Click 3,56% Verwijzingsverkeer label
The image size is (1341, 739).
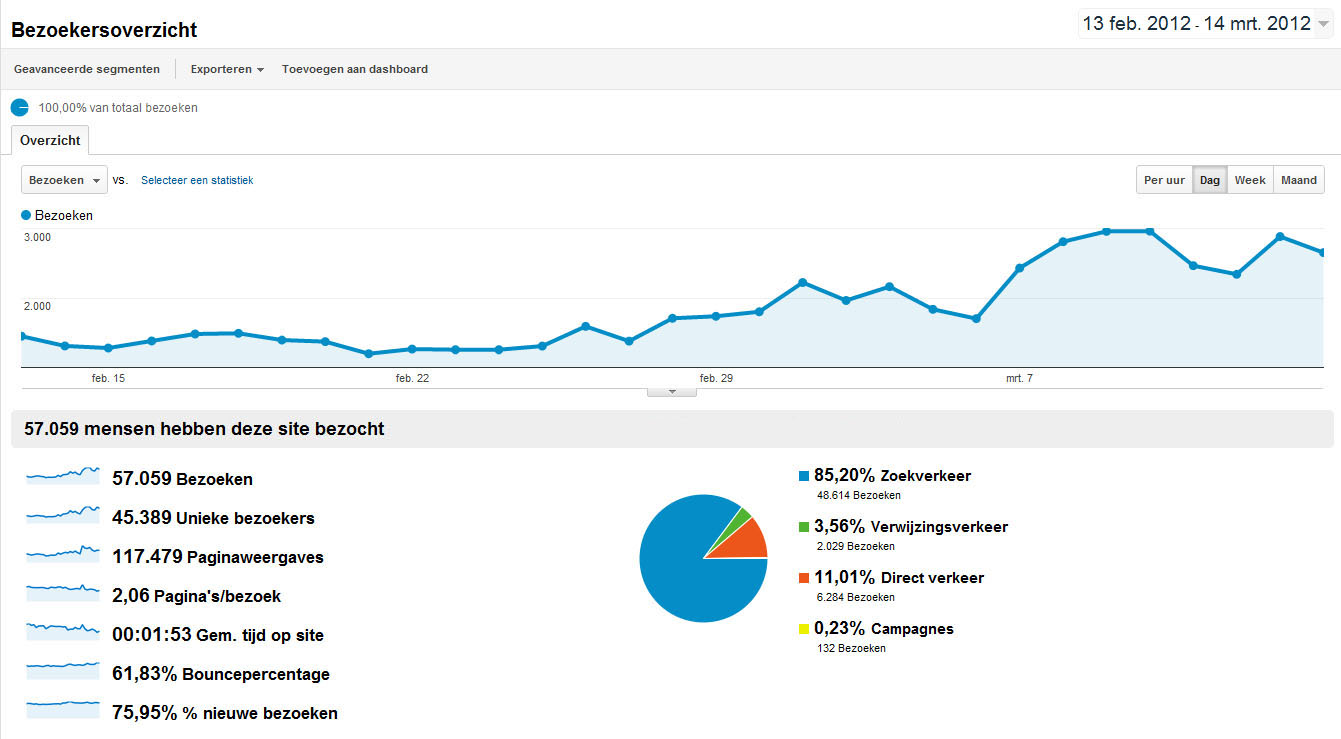[x=911, y=526]
